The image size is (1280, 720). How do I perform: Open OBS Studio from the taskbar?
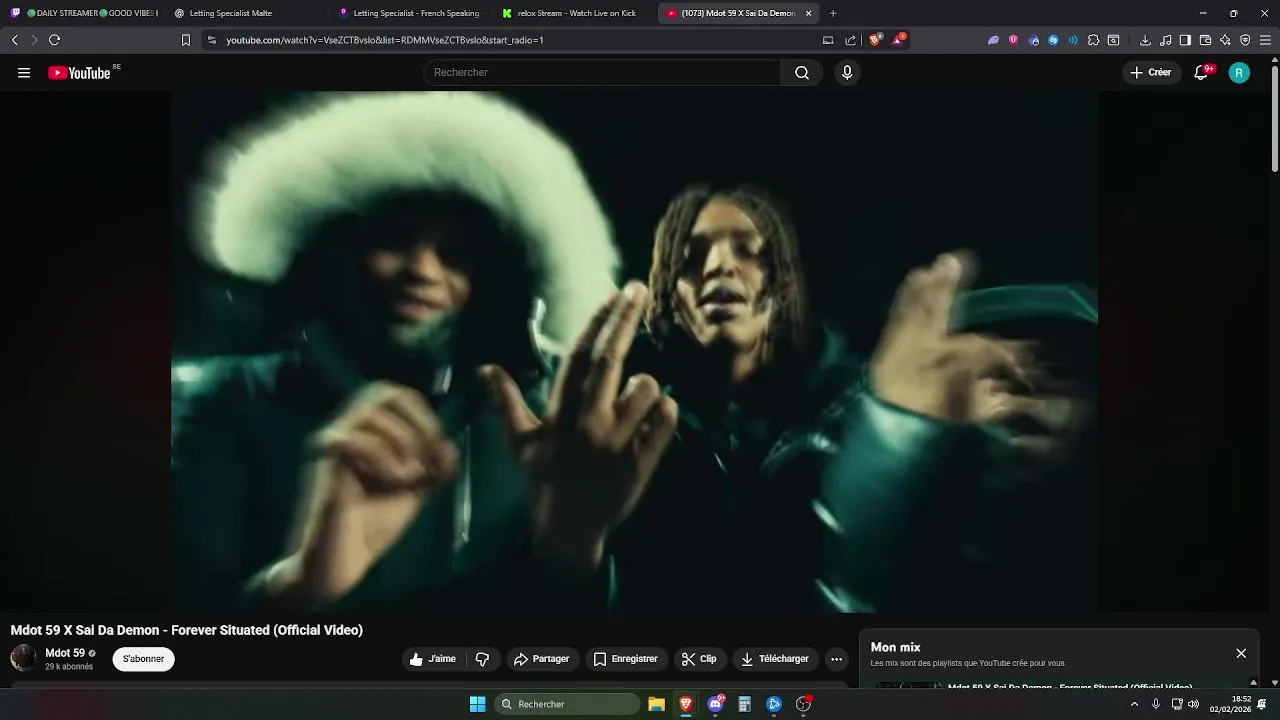803,704
